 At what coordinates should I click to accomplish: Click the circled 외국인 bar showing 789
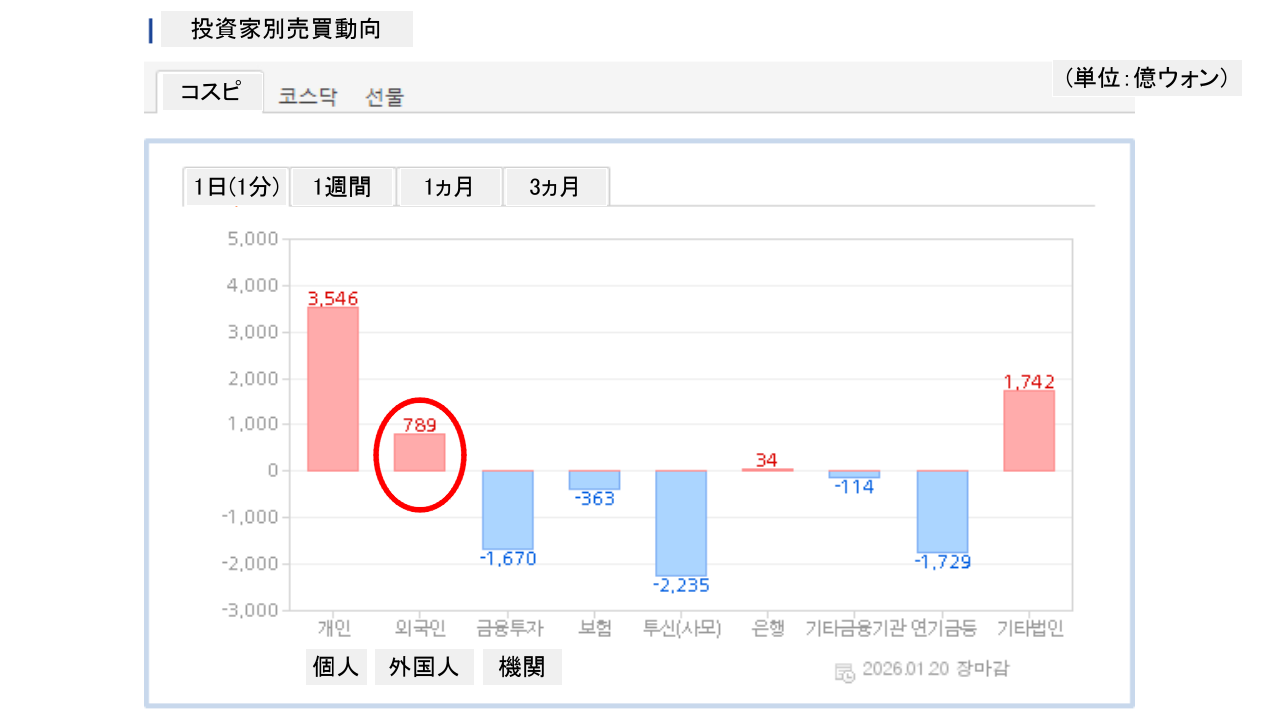[419, 453]
